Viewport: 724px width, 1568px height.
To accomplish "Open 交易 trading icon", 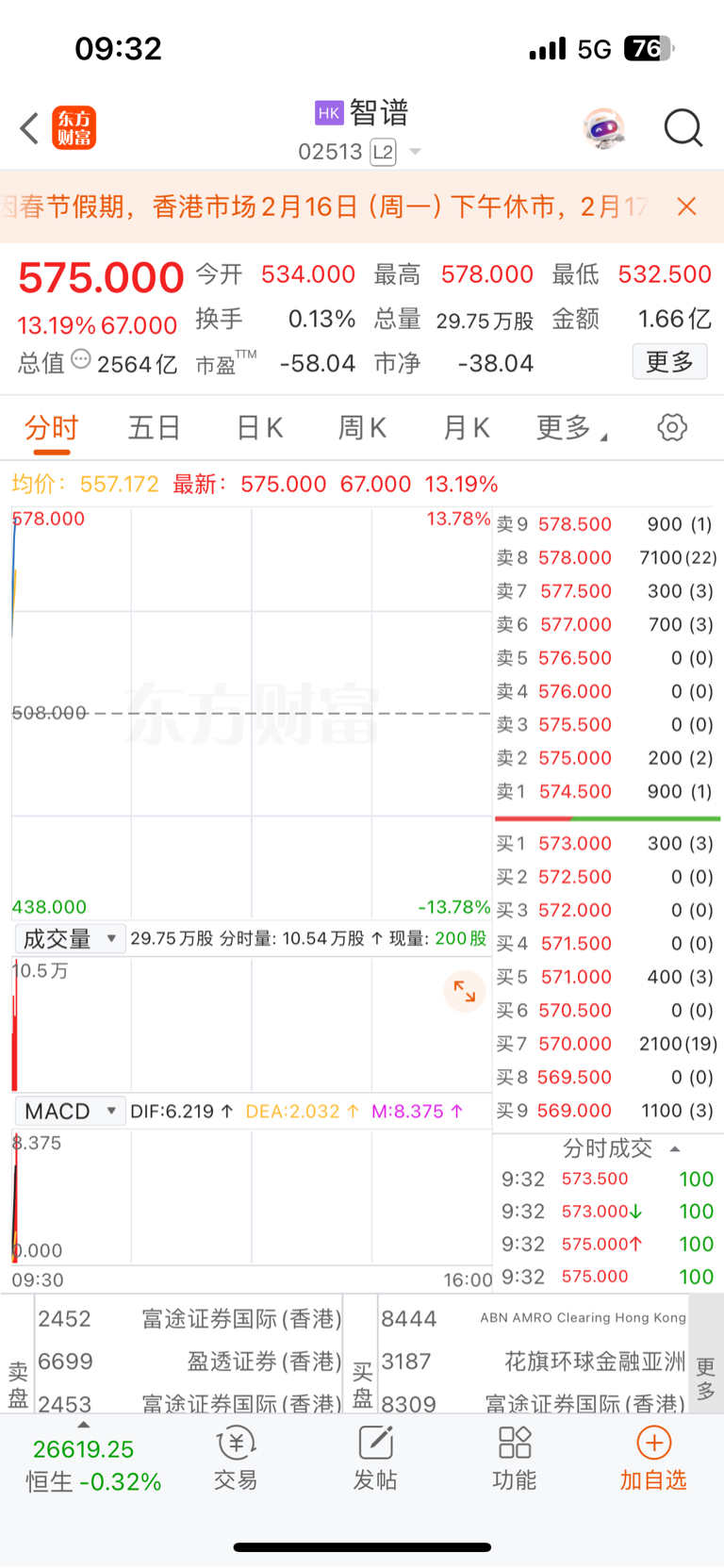I will pos(235,1458).
